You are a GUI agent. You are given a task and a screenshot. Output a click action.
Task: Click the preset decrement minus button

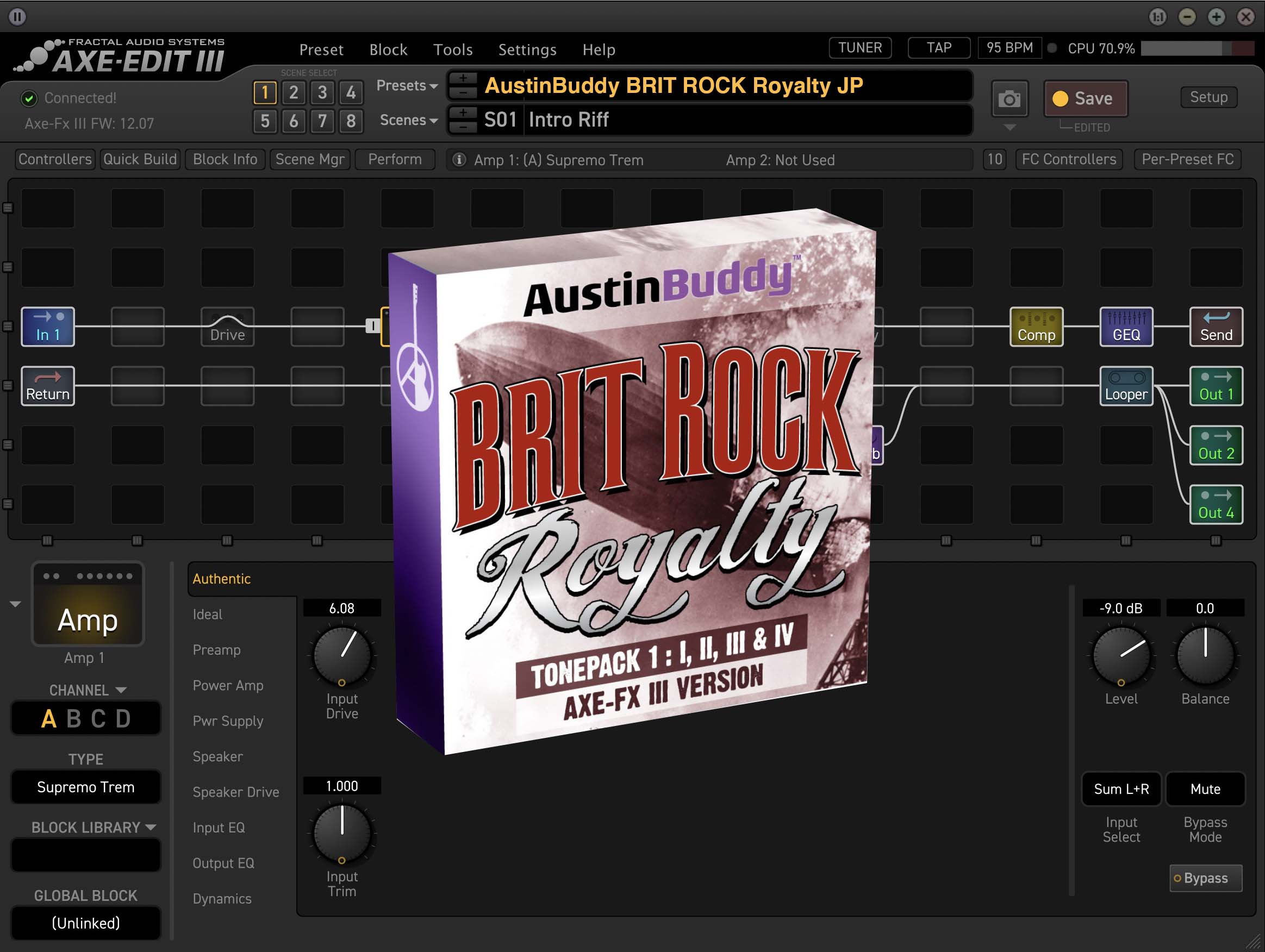463,92
